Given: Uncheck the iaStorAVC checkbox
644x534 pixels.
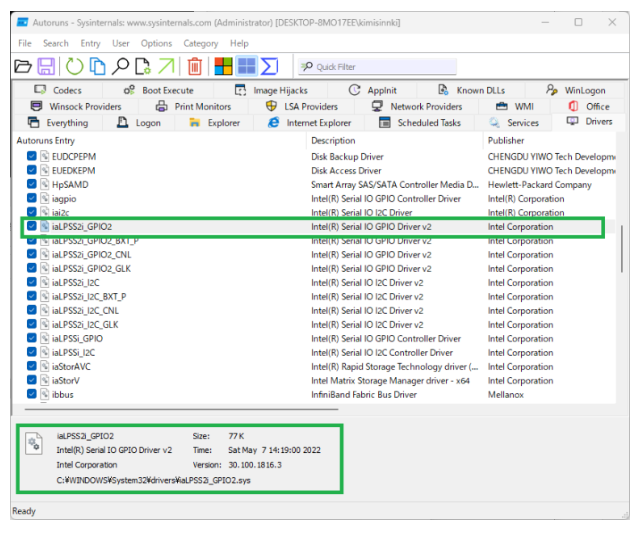Looking at the screenshot, I should tap(32, 366).
